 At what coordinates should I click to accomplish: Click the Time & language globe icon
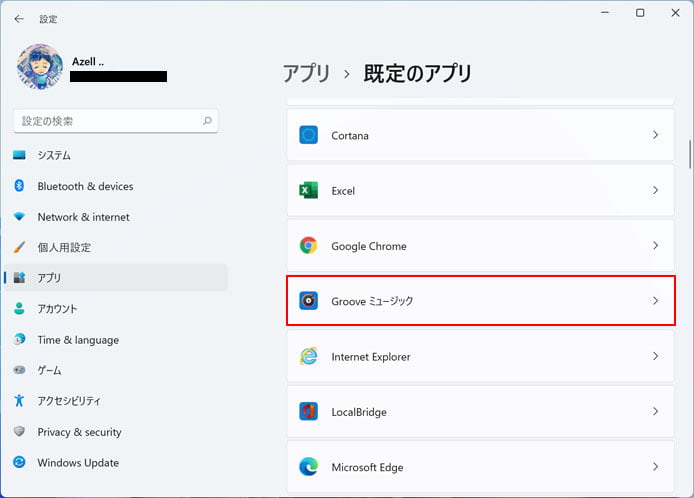19,339
